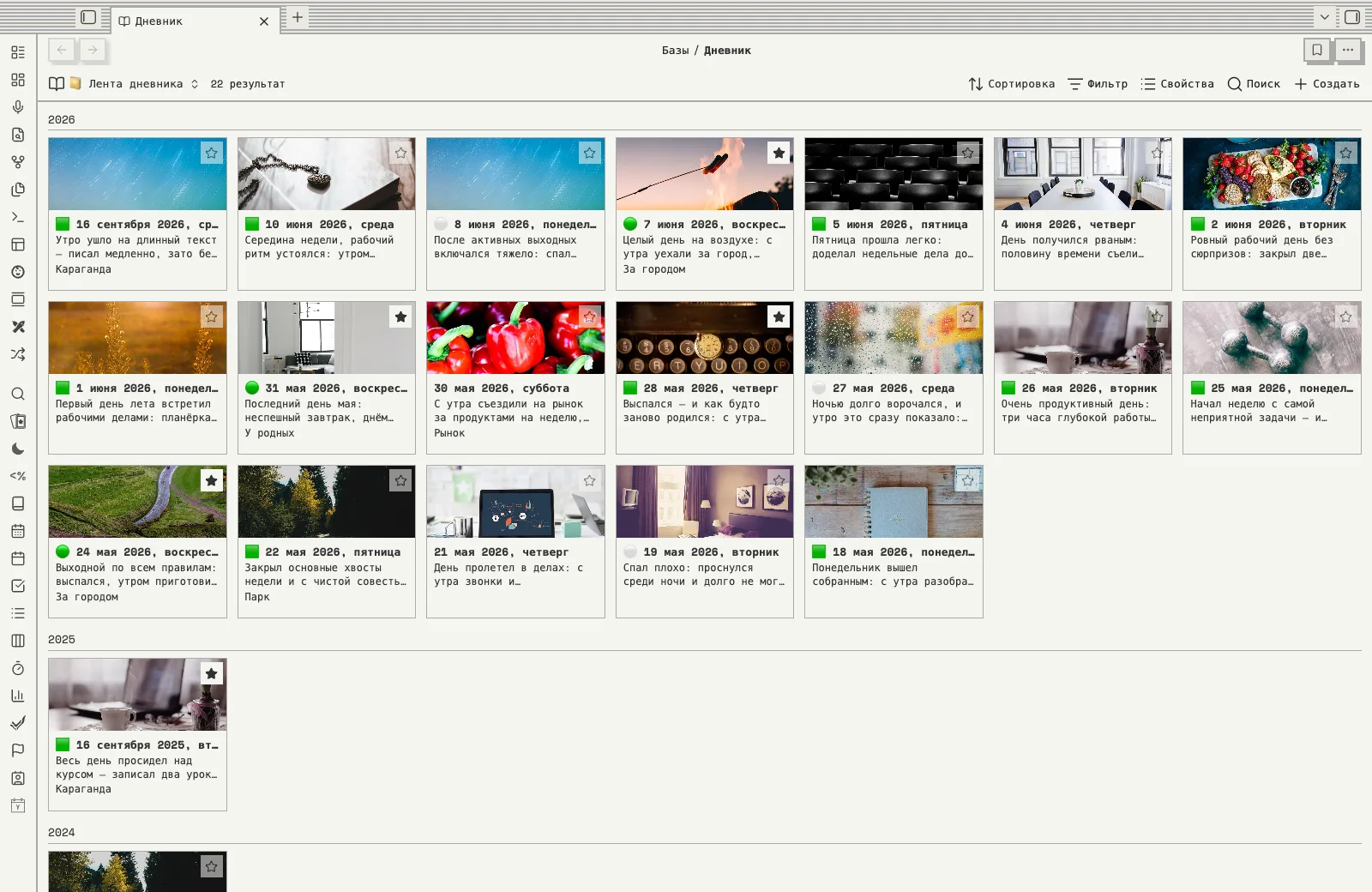Open the typewriter thumbnail on the 28 мая card
The width and height of the screenshot is (1372, 892).
tap(705, 338)
